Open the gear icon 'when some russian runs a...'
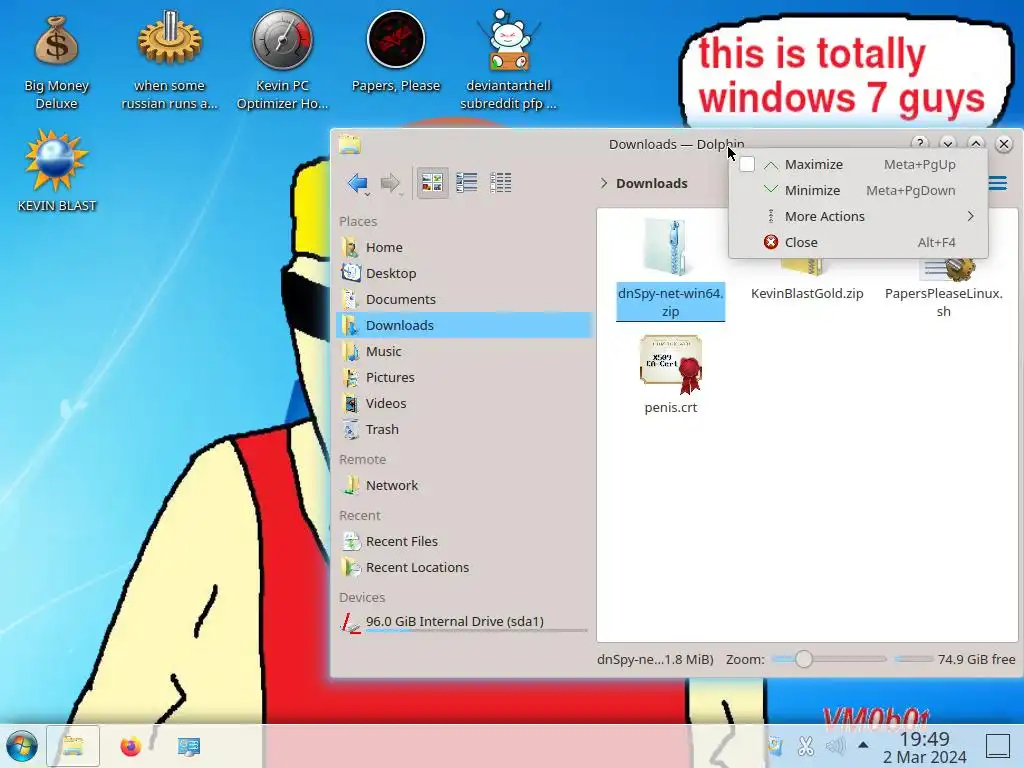 (x=170, y=61)
